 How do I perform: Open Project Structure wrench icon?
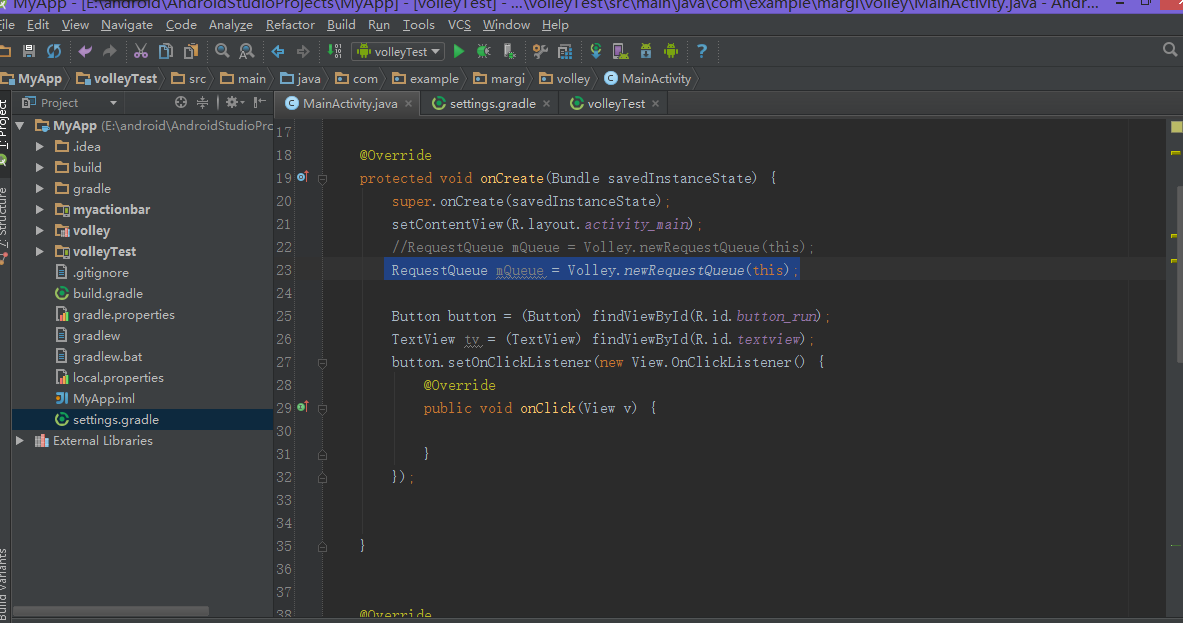click(540, 51)
